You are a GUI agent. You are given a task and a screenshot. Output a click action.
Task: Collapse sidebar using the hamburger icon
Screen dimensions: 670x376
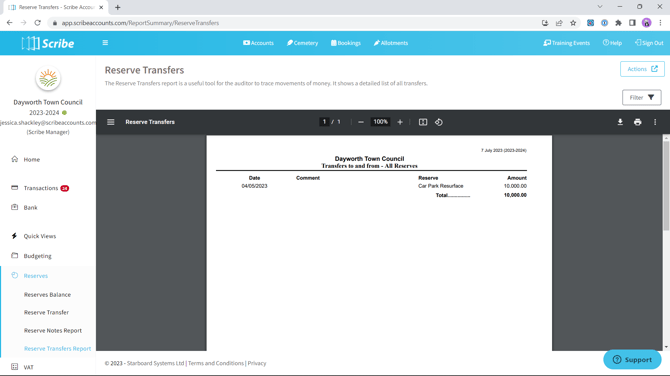point(105,43)
